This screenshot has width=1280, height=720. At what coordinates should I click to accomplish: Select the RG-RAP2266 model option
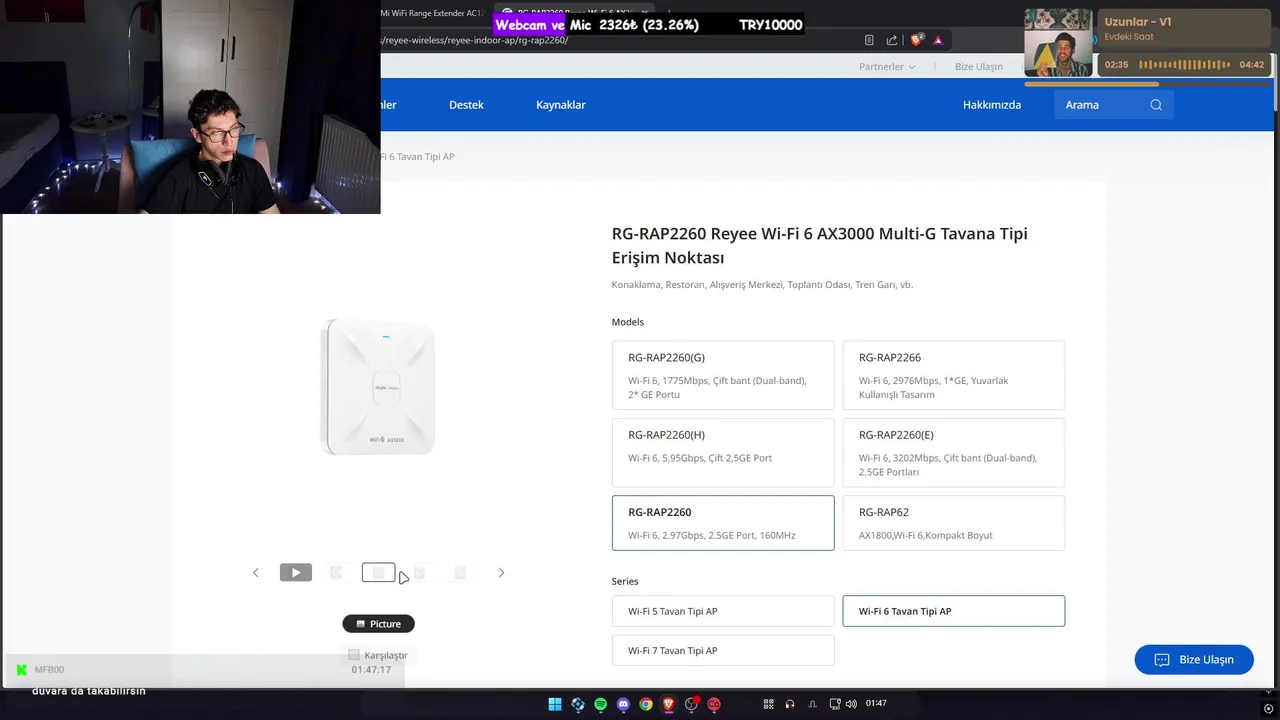point(954,375)
